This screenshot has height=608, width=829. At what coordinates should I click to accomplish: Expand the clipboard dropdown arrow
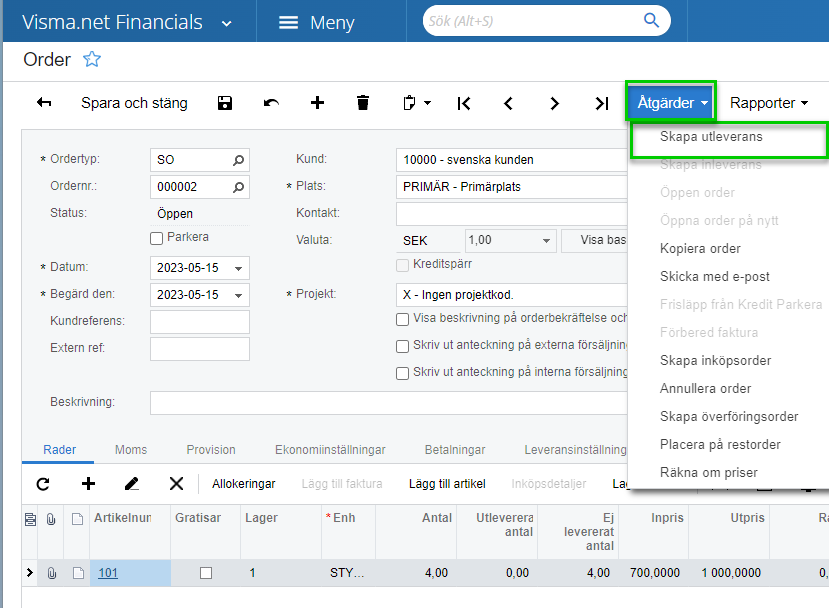(427, 103)
